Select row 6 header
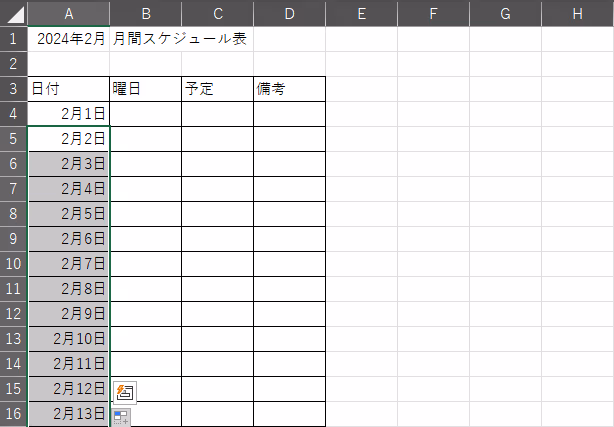Image resolution: width=614 pixels, height=427 pixels. (x=13, y=164)
